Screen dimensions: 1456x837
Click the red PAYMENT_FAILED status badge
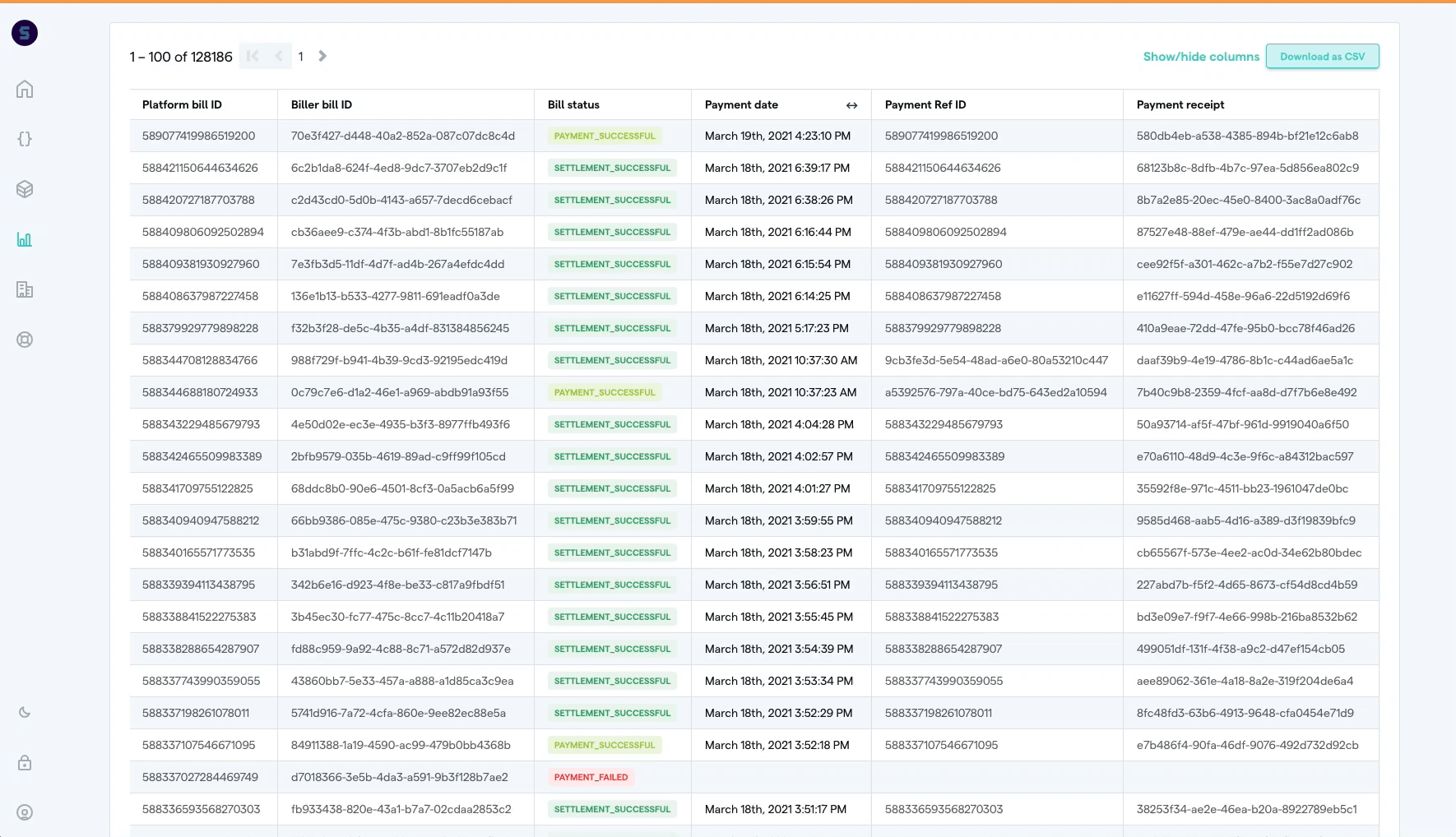click(x=591, y=777)
